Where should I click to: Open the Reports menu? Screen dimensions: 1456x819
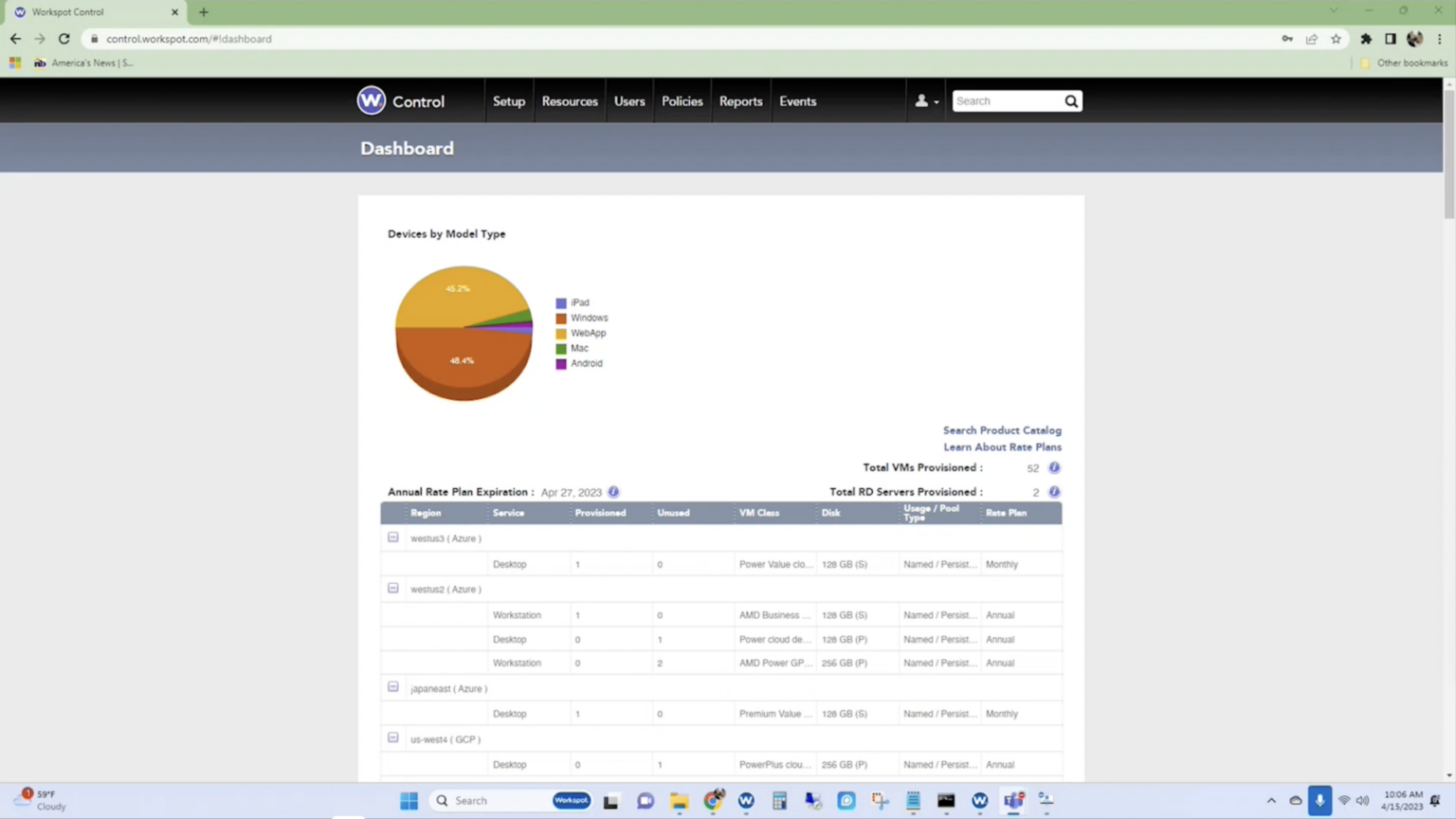[740, 100]
